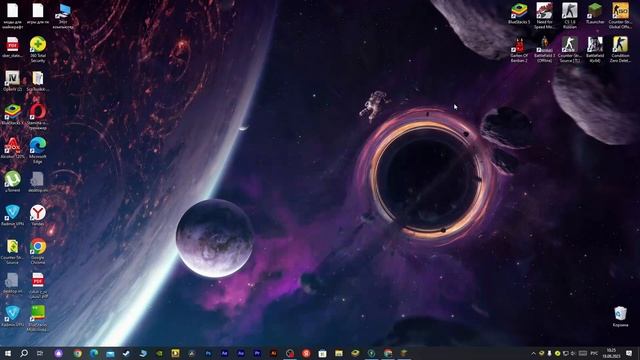Select the Google Chrome desktop shortcut
The width and height of the screenshot is (640, 360).
tap(38, 251)
